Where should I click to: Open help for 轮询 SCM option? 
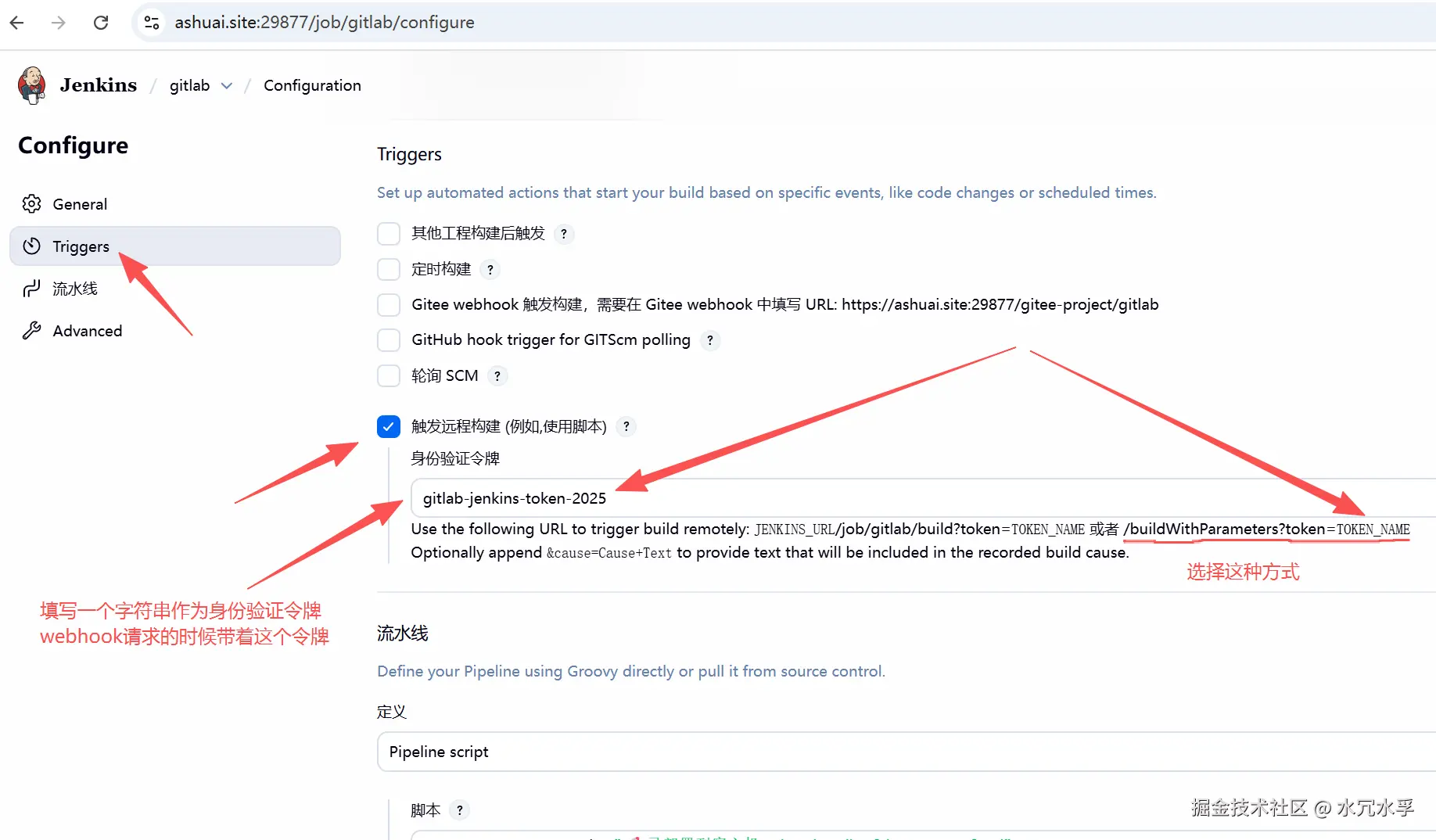click(497, 376)
